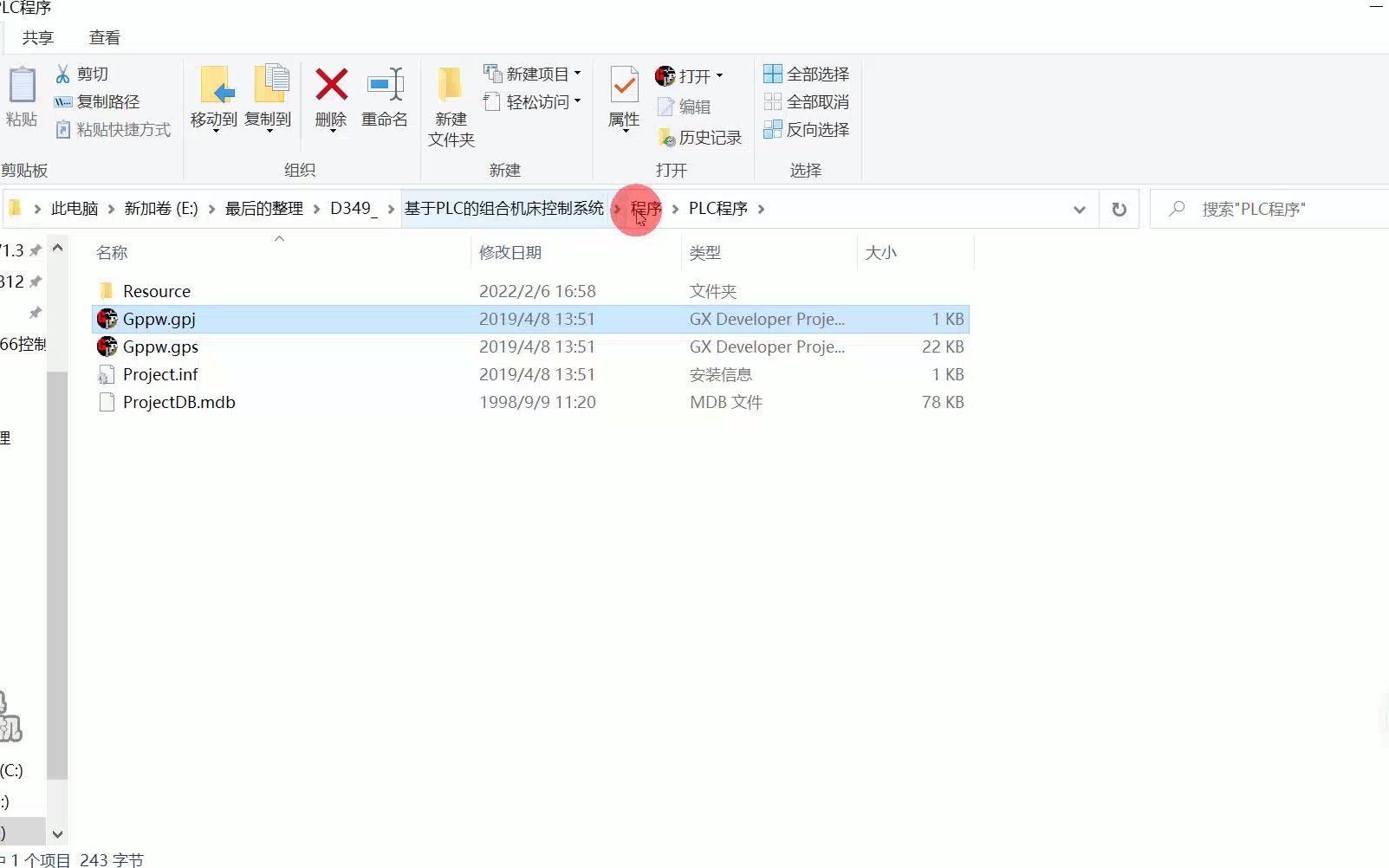Viewport: 1389px width, 868px height.
Task: Expand the Open (打开) dropdown arrow
Action: click(719, 76)
